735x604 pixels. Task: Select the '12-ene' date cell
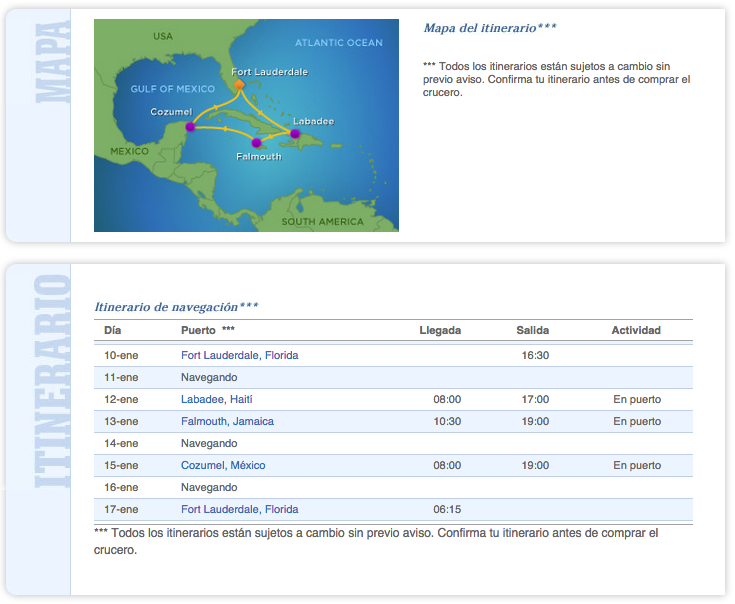point(121,399)
